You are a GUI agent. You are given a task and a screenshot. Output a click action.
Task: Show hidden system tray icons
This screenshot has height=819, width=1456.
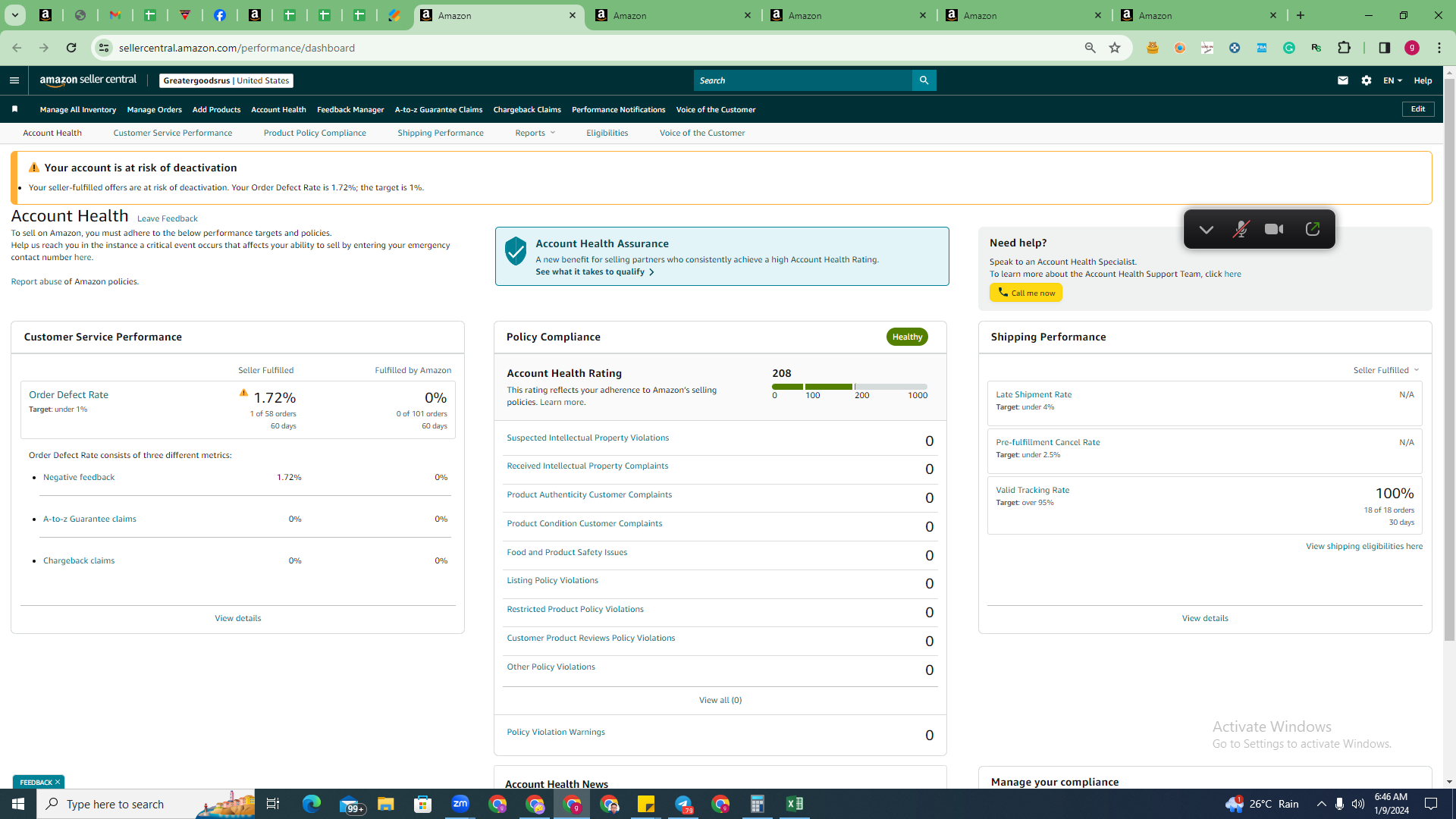tap(1321, 804)
